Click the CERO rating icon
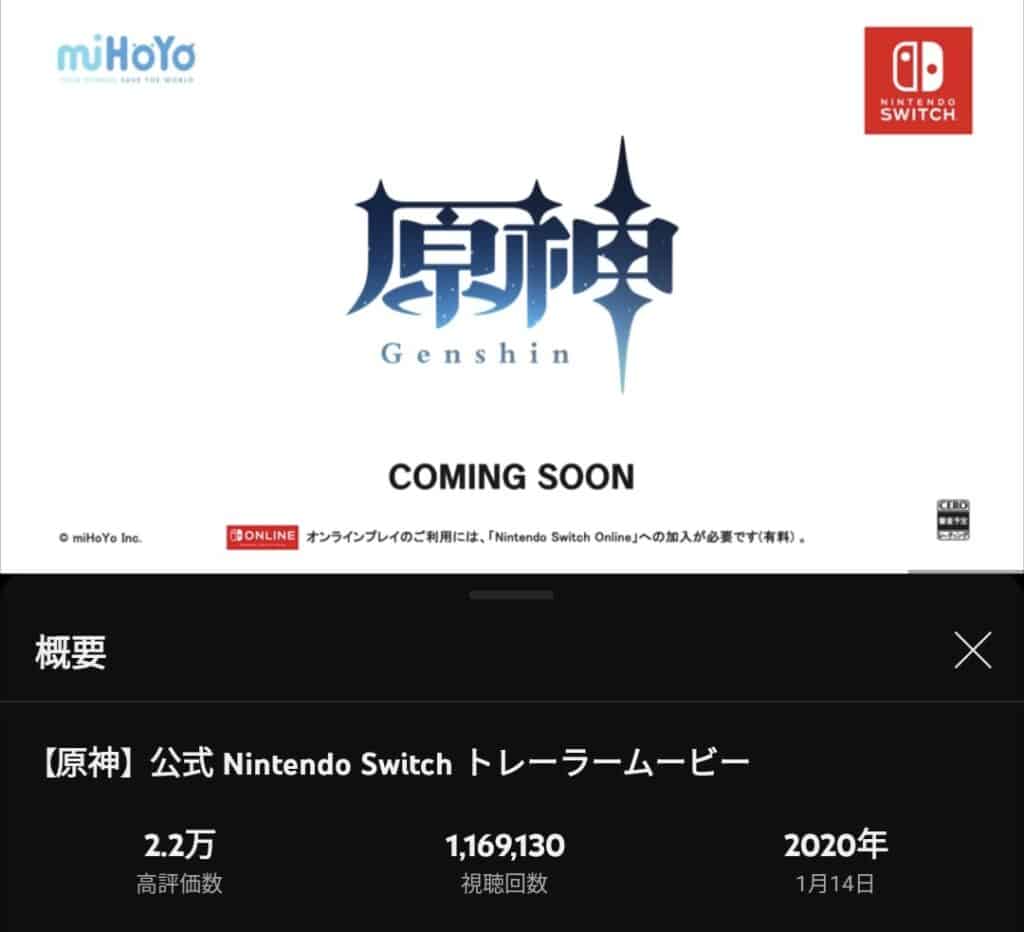Screen dimensions: 1024x932 pos(953,520)
